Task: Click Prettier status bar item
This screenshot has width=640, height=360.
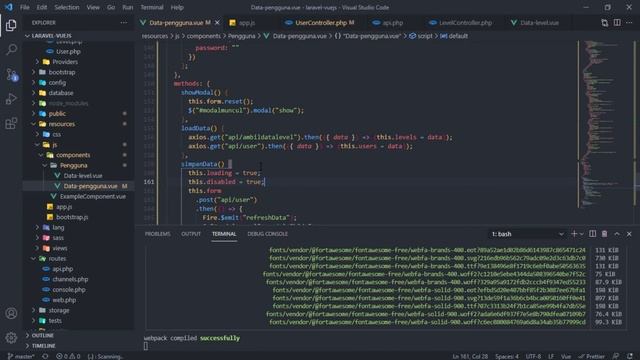Action: 591,356
